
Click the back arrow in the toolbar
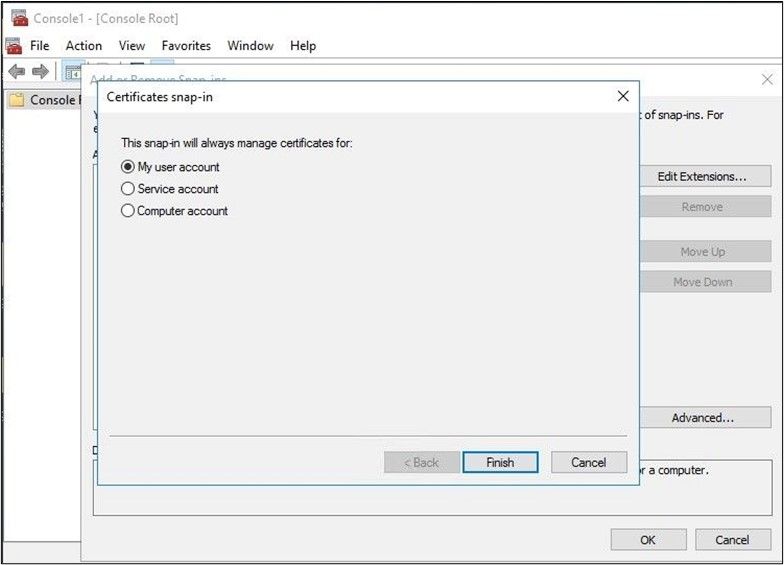[16, 71]
